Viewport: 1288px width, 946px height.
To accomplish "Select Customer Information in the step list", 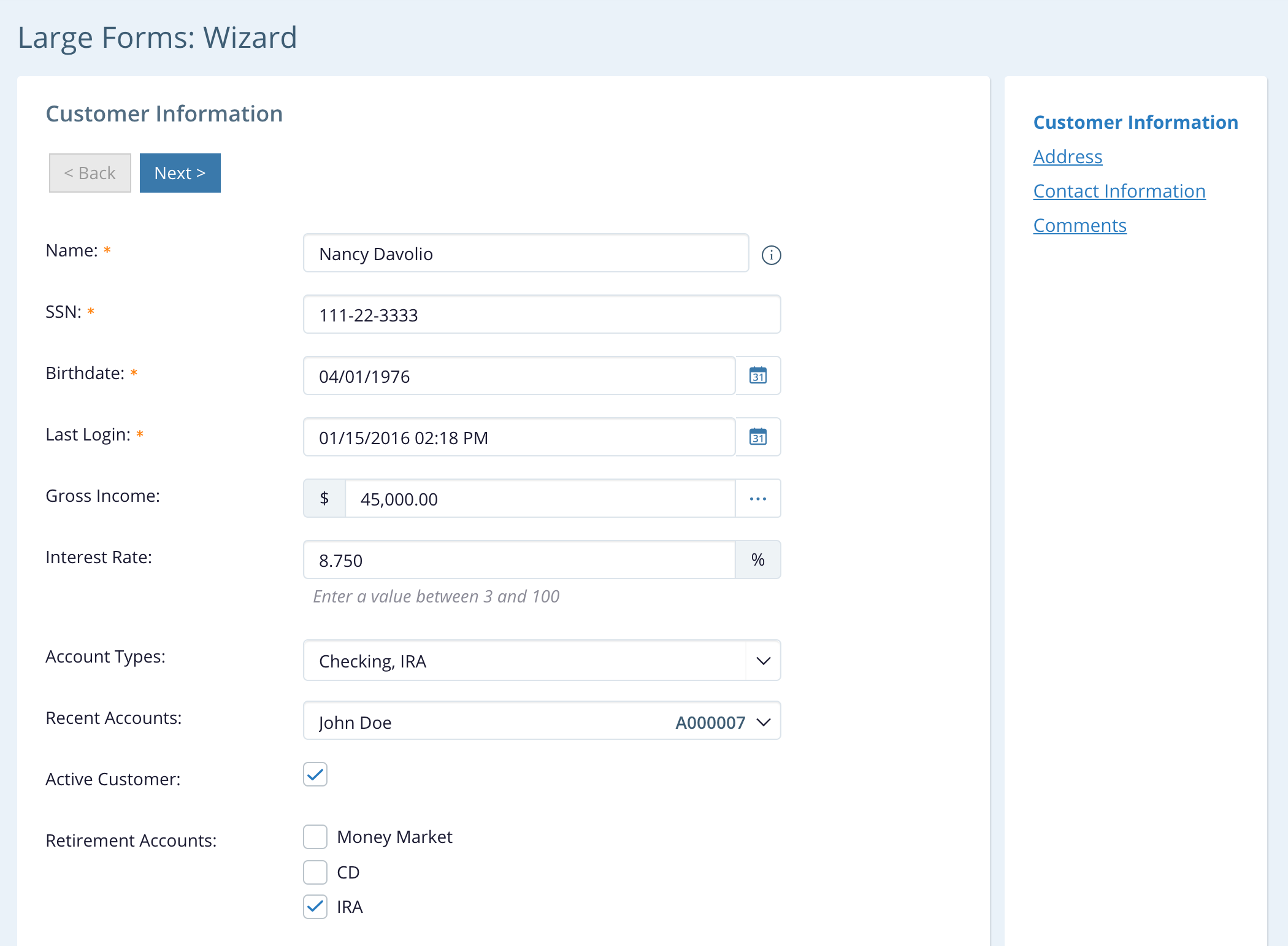I will coord(1135,122).
